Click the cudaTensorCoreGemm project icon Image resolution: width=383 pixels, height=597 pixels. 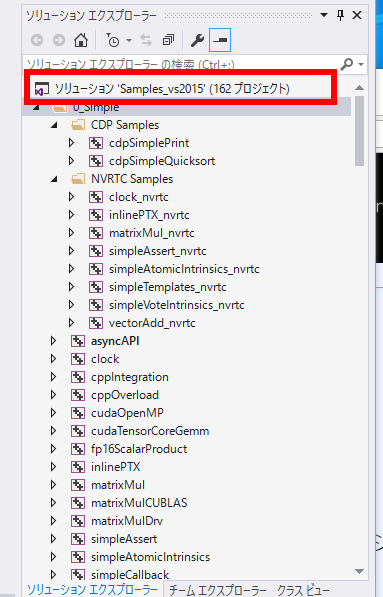pyautogui.click(x=78, y=431)
